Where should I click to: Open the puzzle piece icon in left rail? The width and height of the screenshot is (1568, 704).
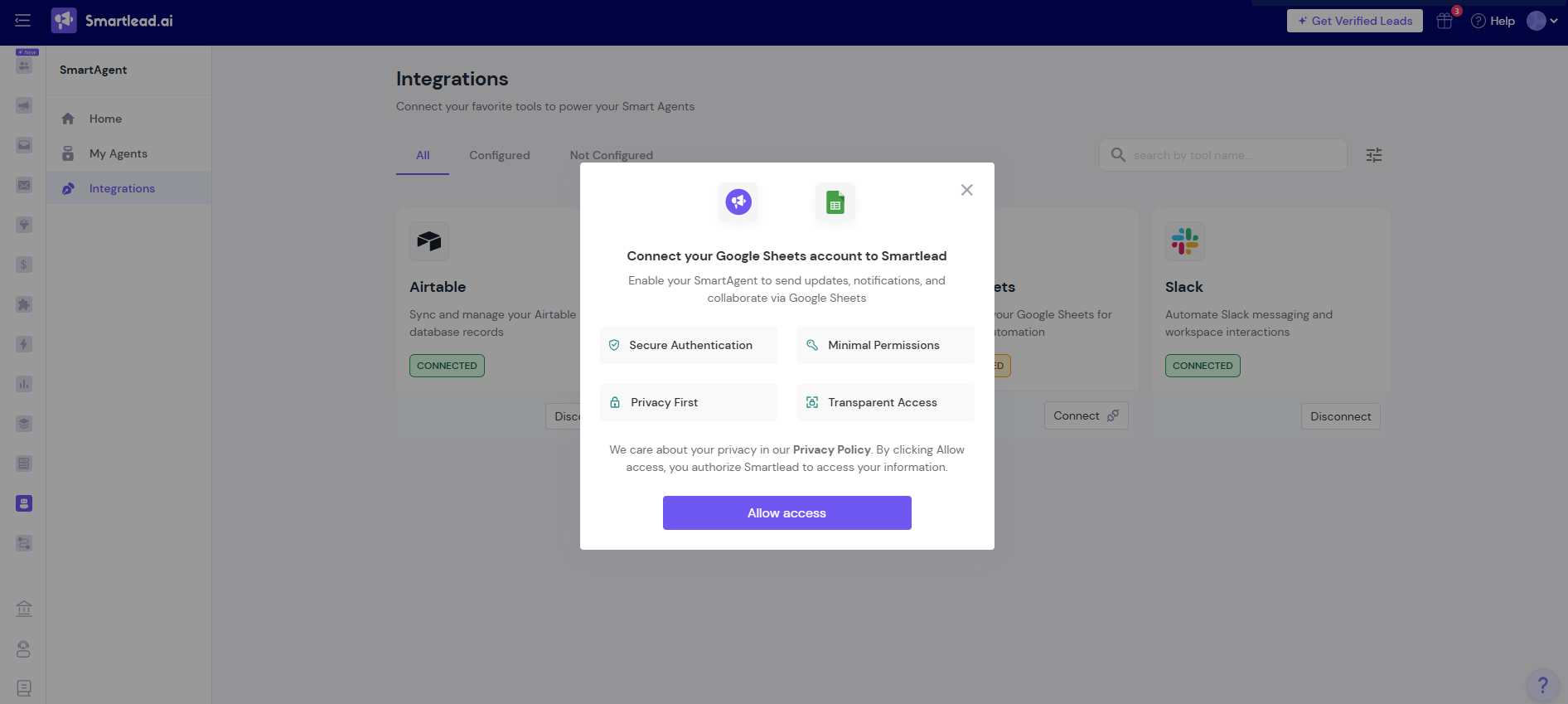click(x=24, y=304)
